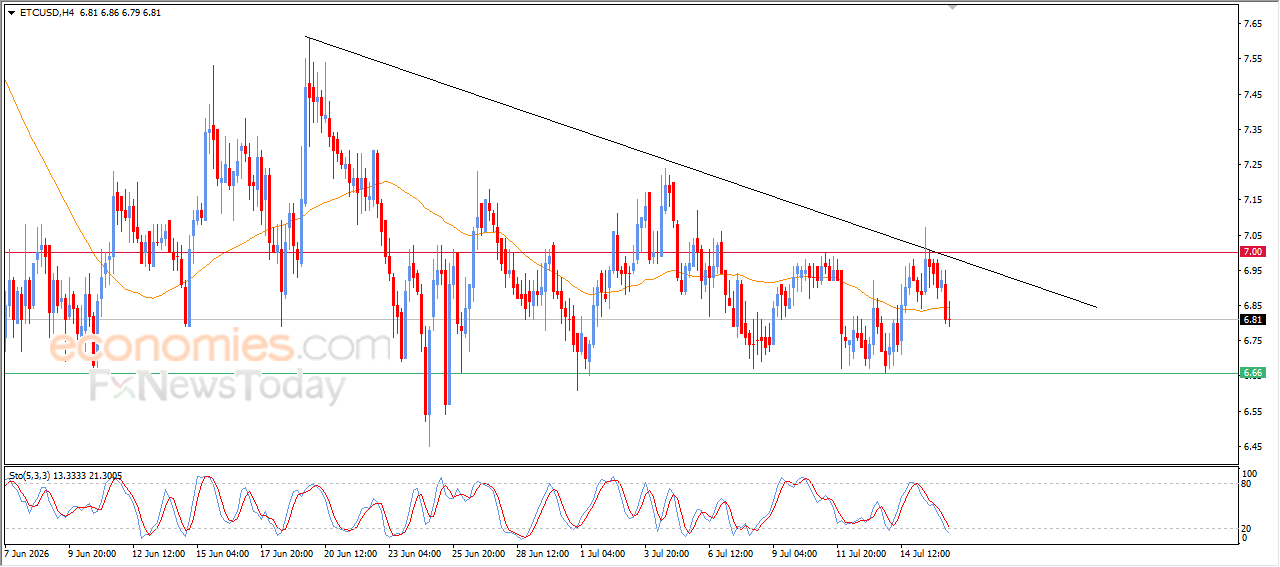Select the black descending trendline
The image size is (1280, 567).
pos(700,171)
